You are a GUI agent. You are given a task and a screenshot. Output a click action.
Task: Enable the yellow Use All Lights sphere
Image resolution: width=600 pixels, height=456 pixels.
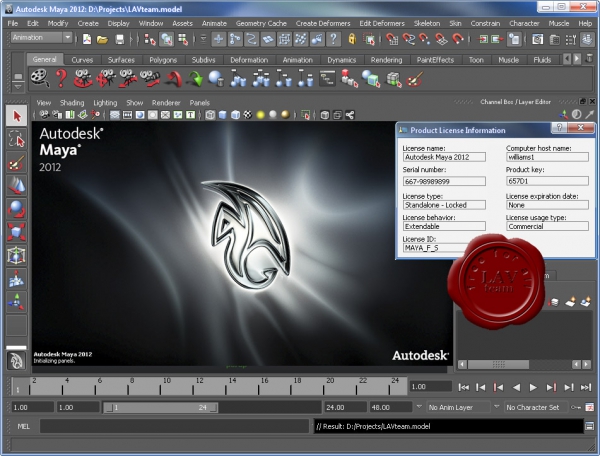tap(261, 115)
